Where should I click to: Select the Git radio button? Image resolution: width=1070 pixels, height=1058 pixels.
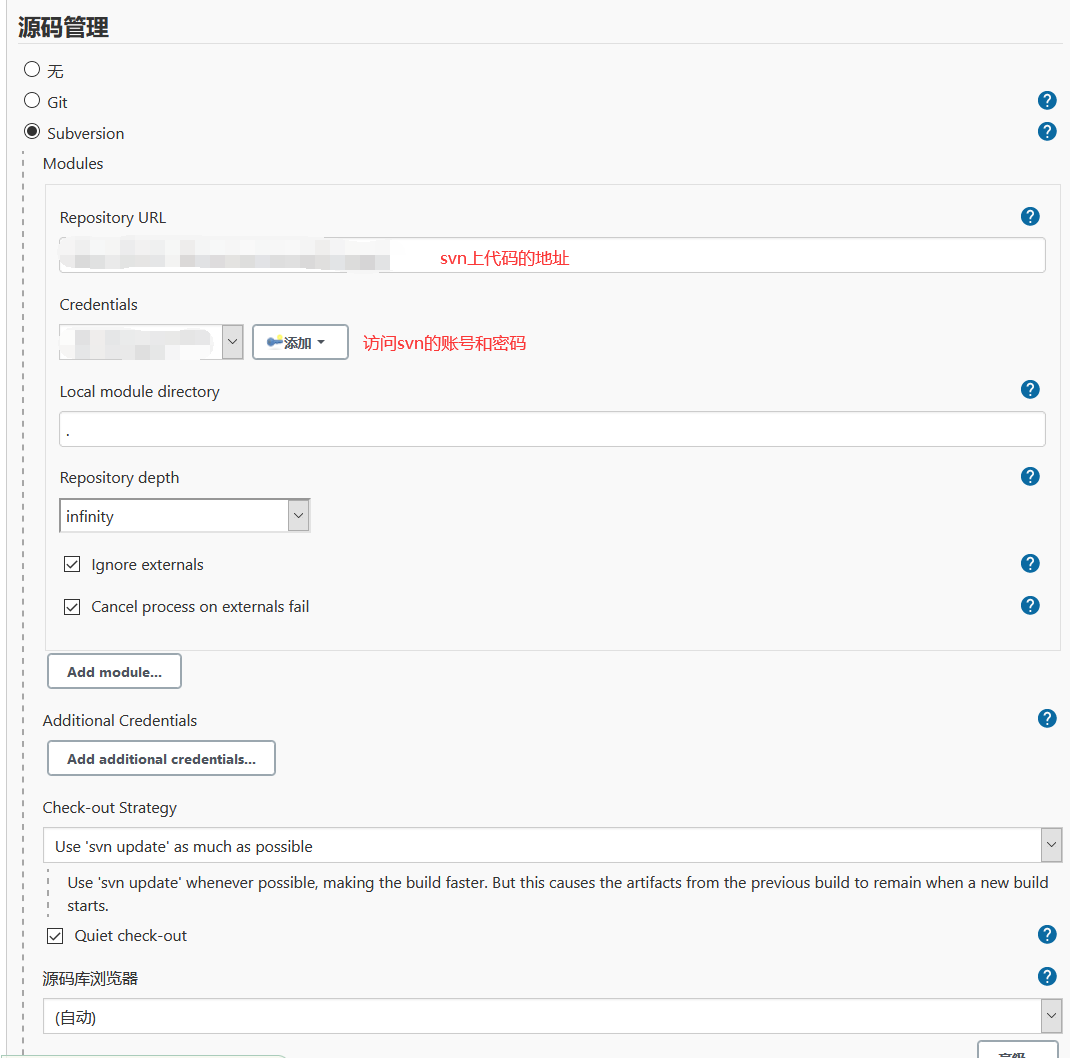(x=32, y=100)
